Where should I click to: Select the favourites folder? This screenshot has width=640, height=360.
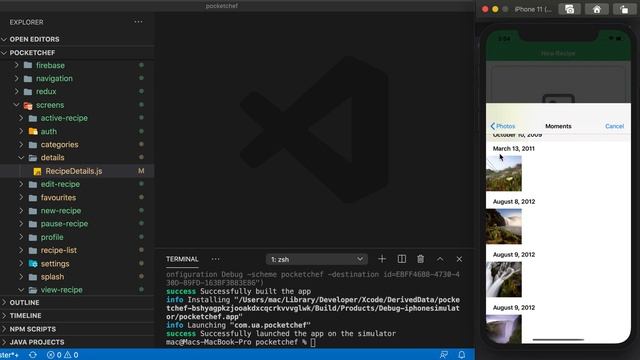58,198
